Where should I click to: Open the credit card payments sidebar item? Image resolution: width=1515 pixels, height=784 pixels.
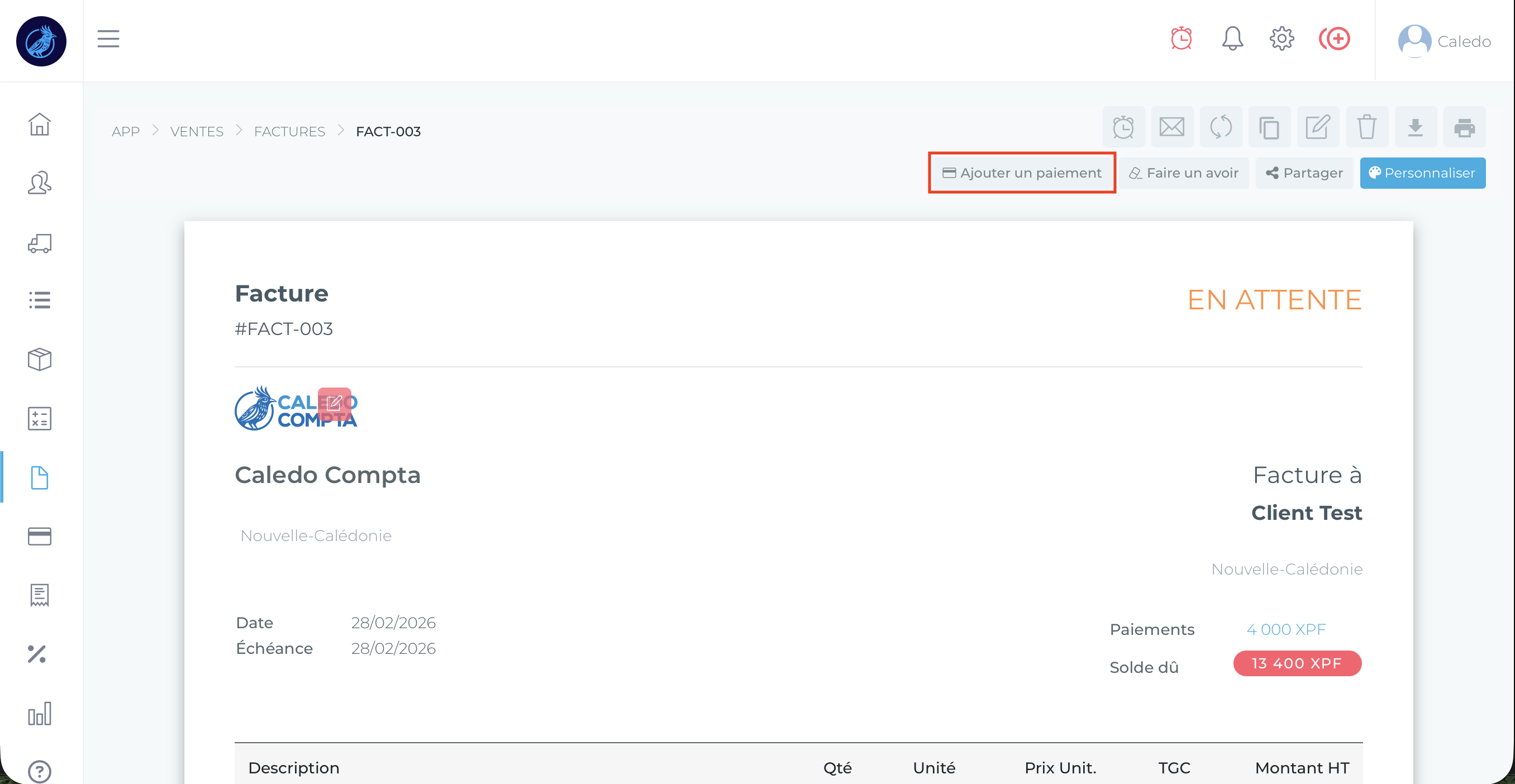[x=40, y=536]
